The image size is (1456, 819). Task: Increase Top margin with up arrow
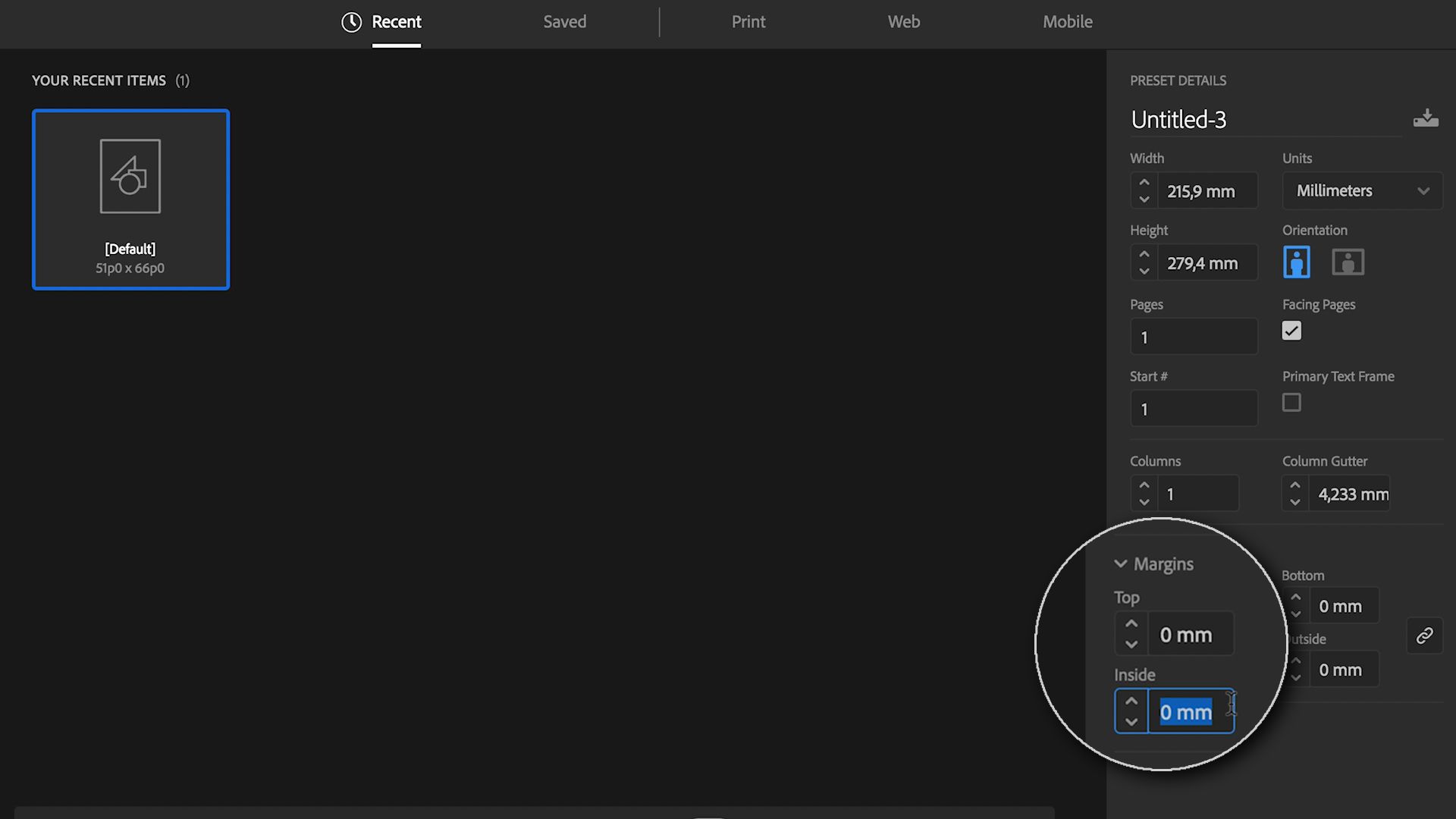[1131, 623]
